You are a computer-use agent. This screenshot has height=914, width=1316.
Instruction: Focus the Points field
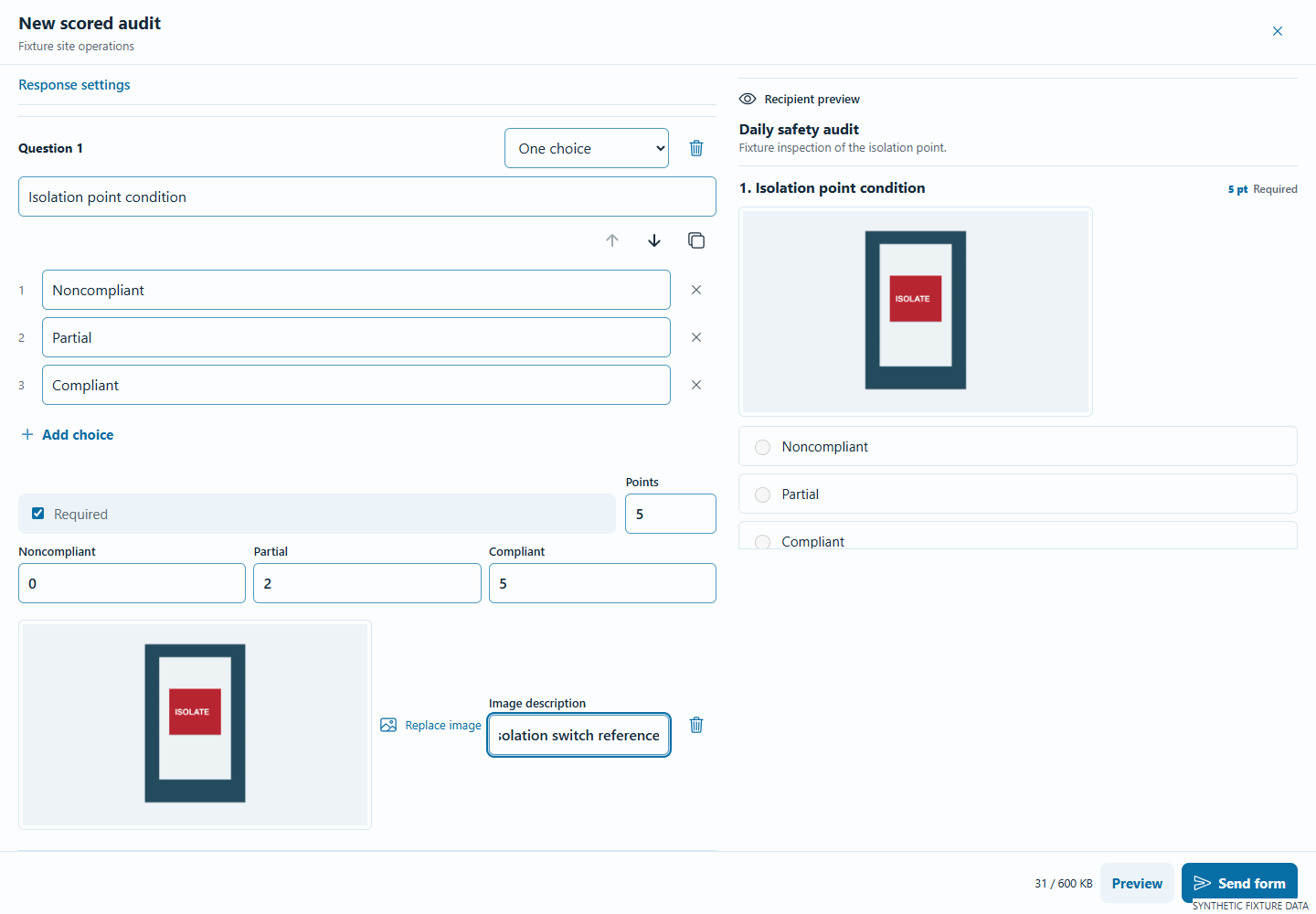[x=671, y=514]
